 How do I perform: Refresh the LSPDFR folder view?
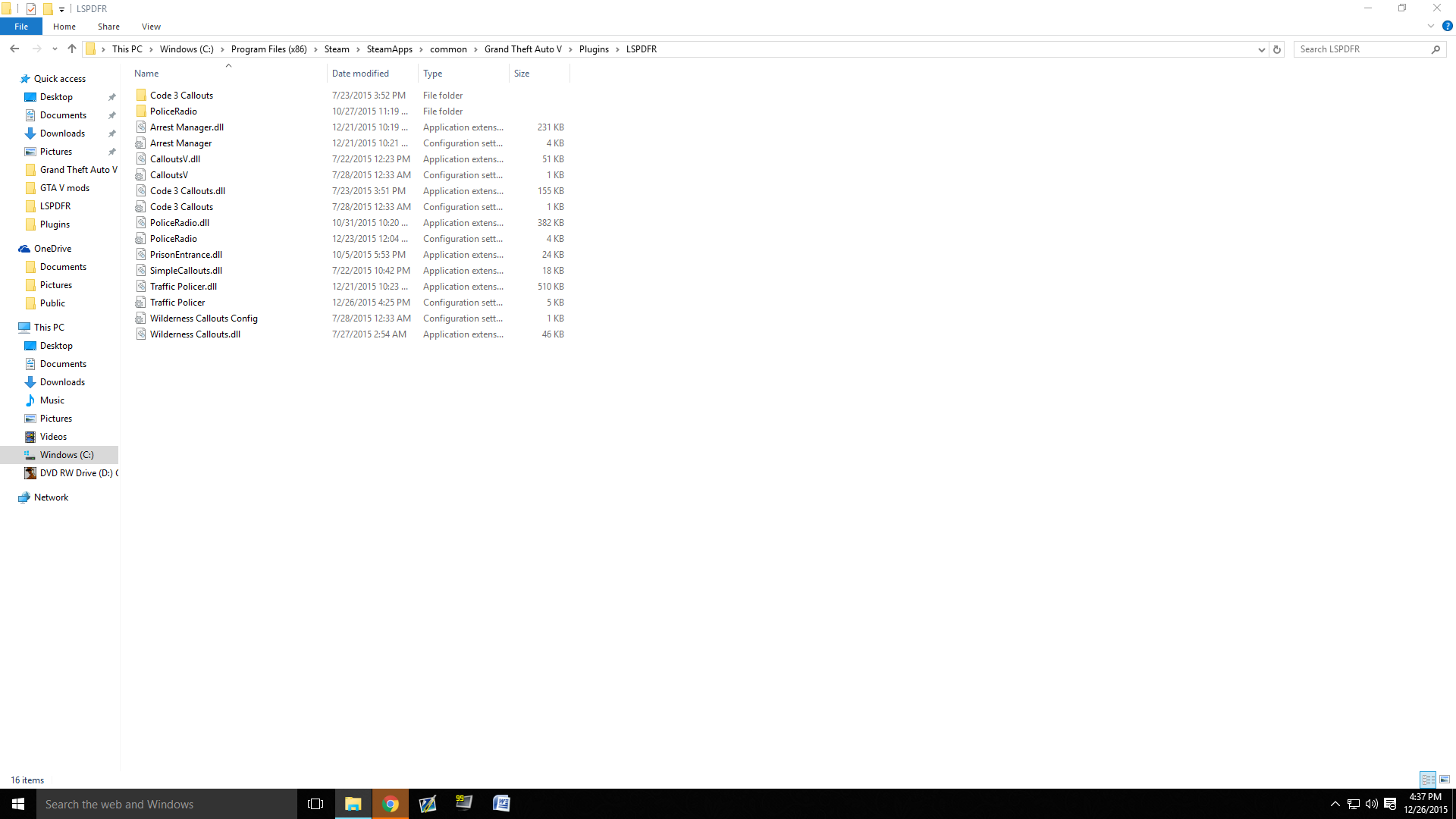coord(1277,49)
